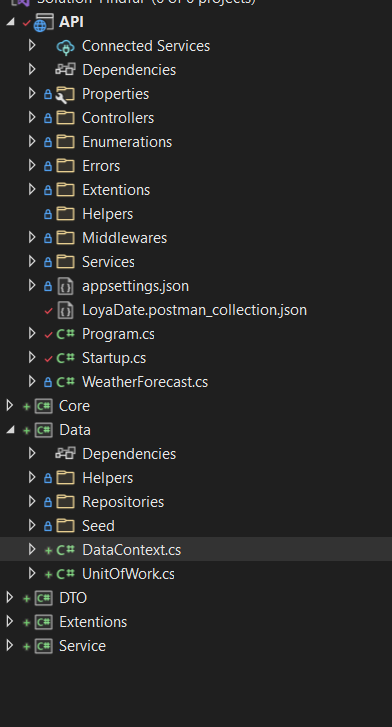The image size is (392, 727).
Task: Select the Errors folder label
Action: click(x=101, y=166)
